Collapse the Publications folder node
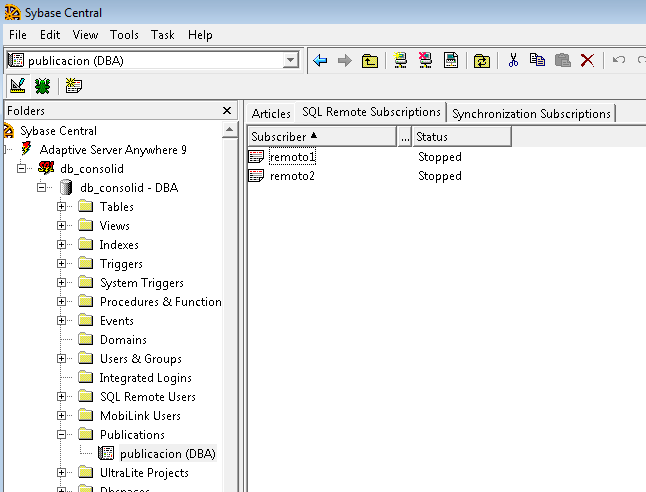 pos(62,435)
